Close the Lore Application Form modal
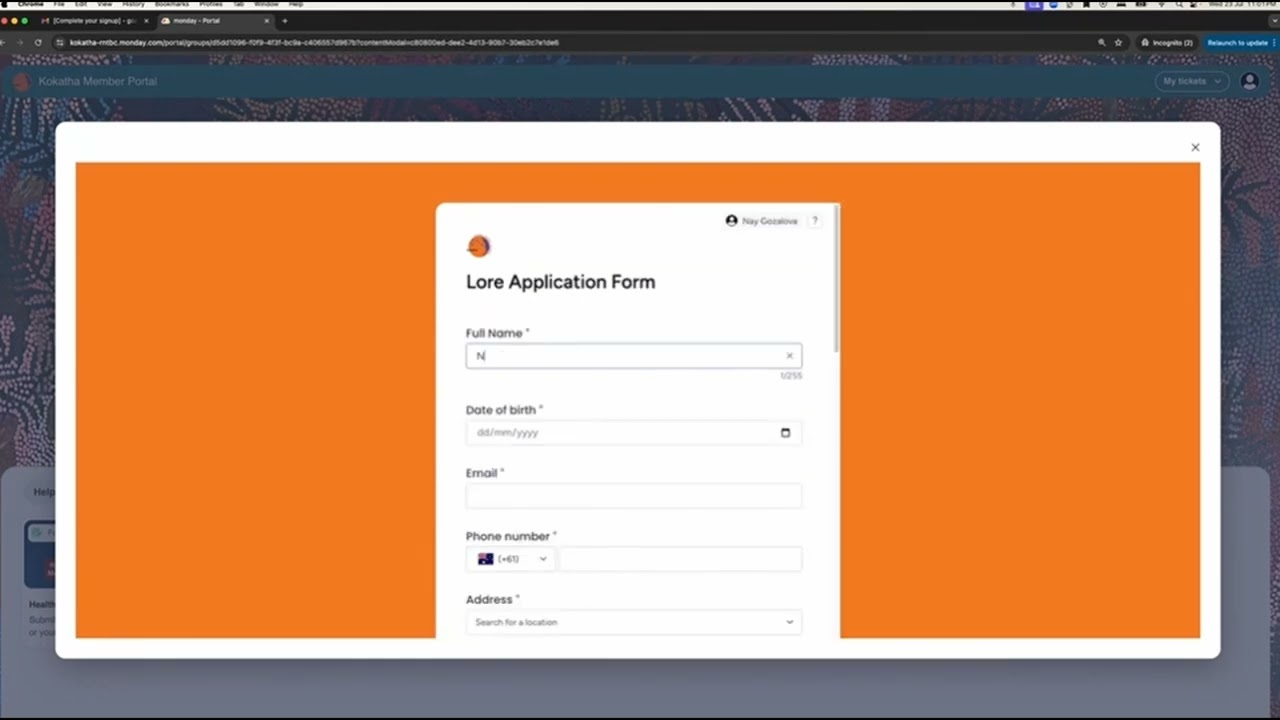The height and width of the screenshot is (720, 1280). (1195, 147)
